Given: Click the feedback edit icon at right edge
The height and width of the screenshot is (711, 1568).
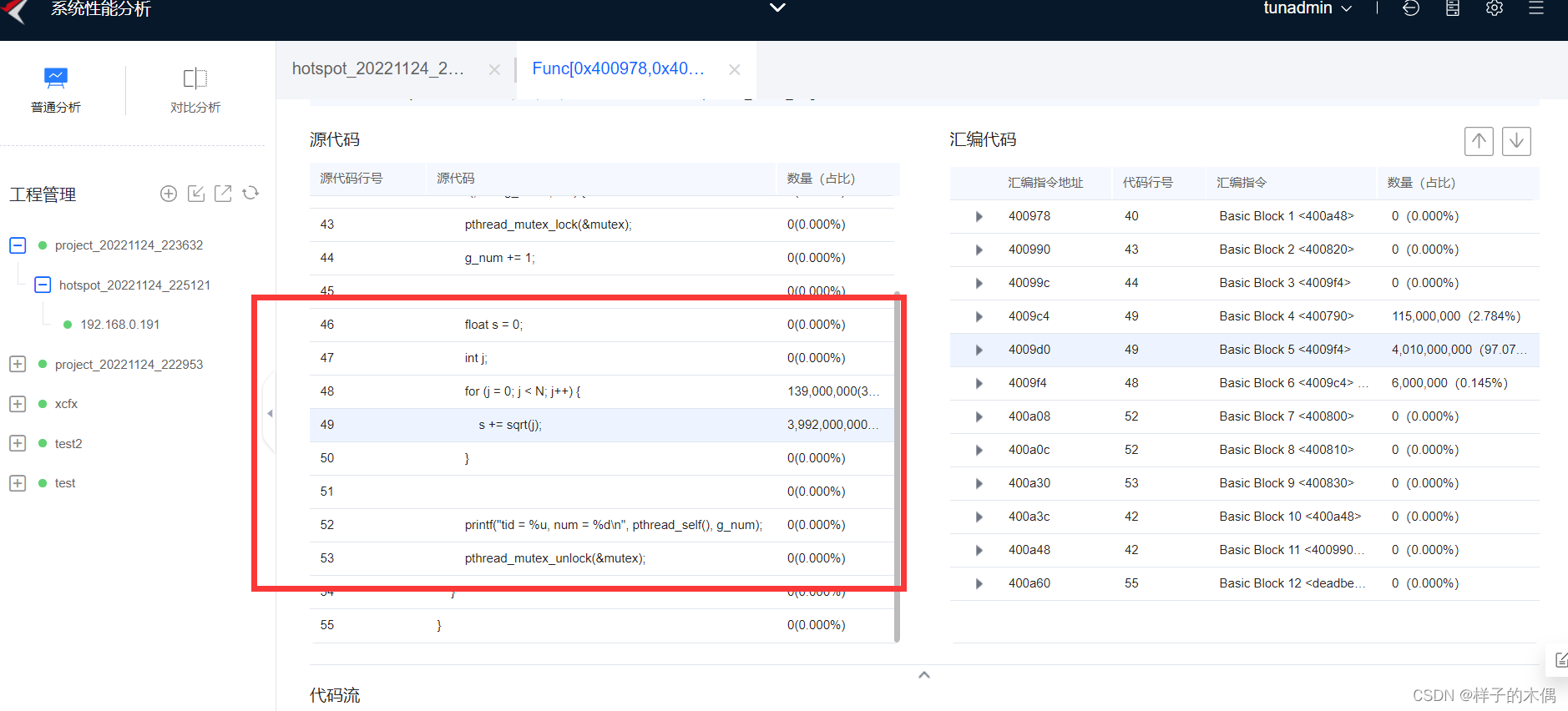Looking at the screenshot, I should coord(1560,660).
